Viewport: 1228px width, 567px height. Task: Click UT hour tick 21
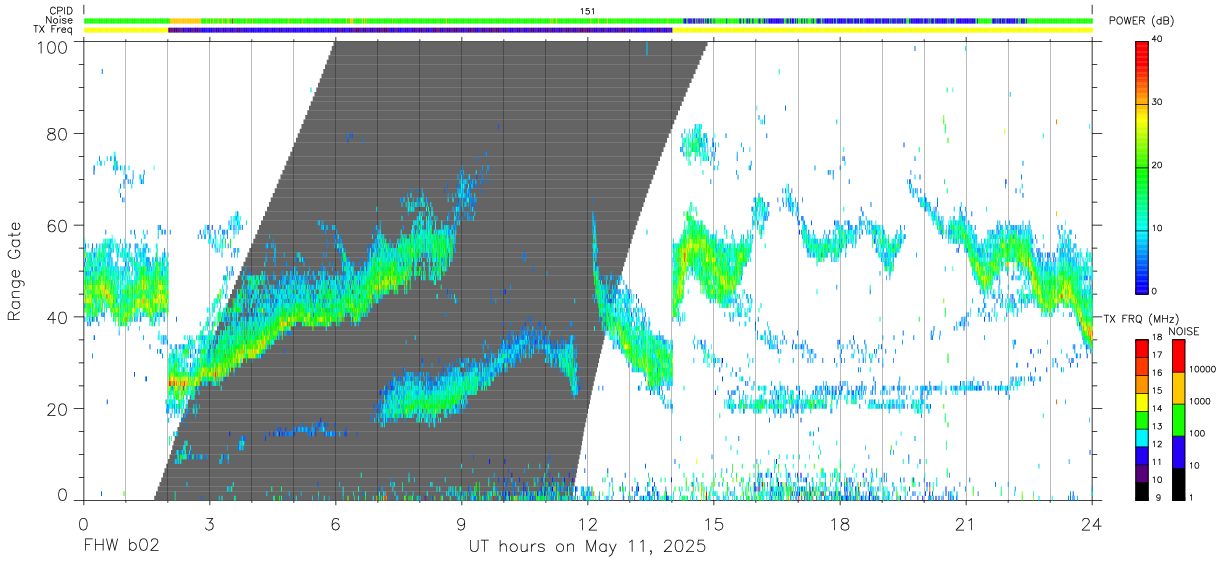[x=966, y=523]
